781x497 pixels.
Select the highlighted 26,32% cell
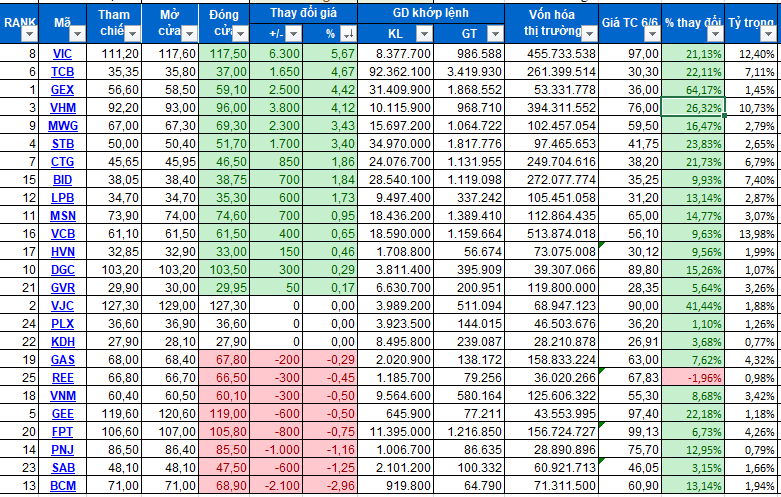click(693, 108)
